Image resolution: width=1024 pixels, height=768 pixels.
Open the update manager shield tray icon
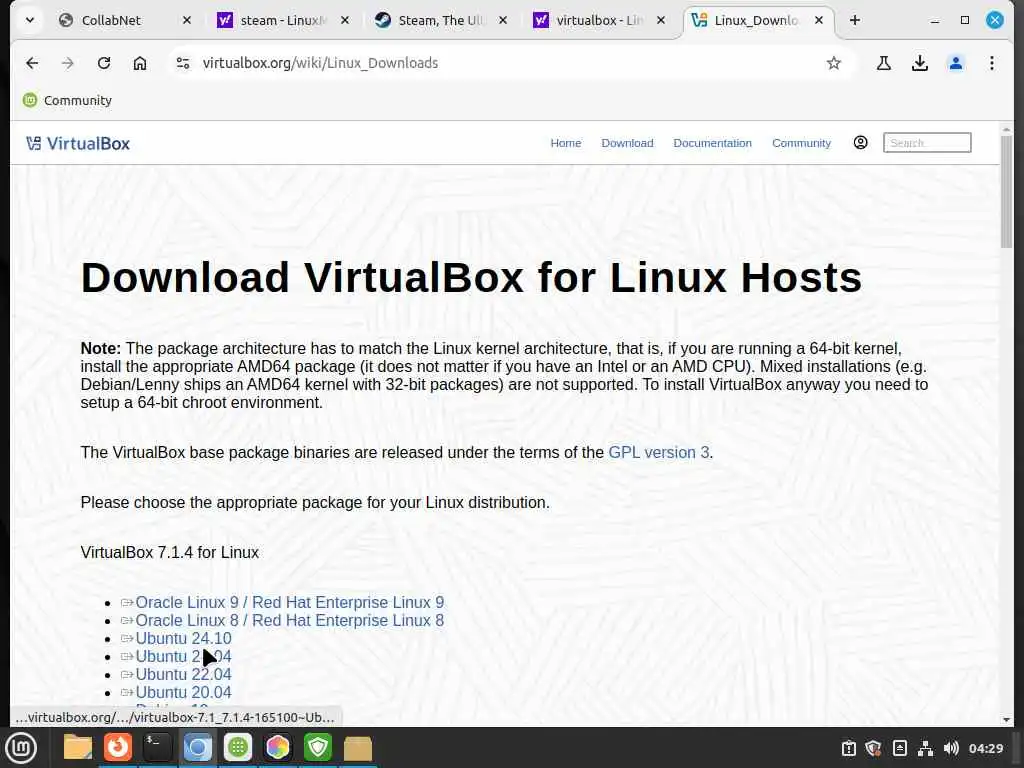click(874, 748)
